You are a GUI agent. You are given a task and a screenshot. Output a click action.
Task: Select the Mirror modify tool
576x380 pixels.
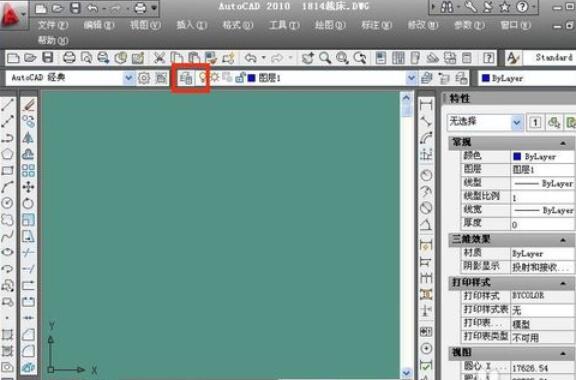[28, 138]
